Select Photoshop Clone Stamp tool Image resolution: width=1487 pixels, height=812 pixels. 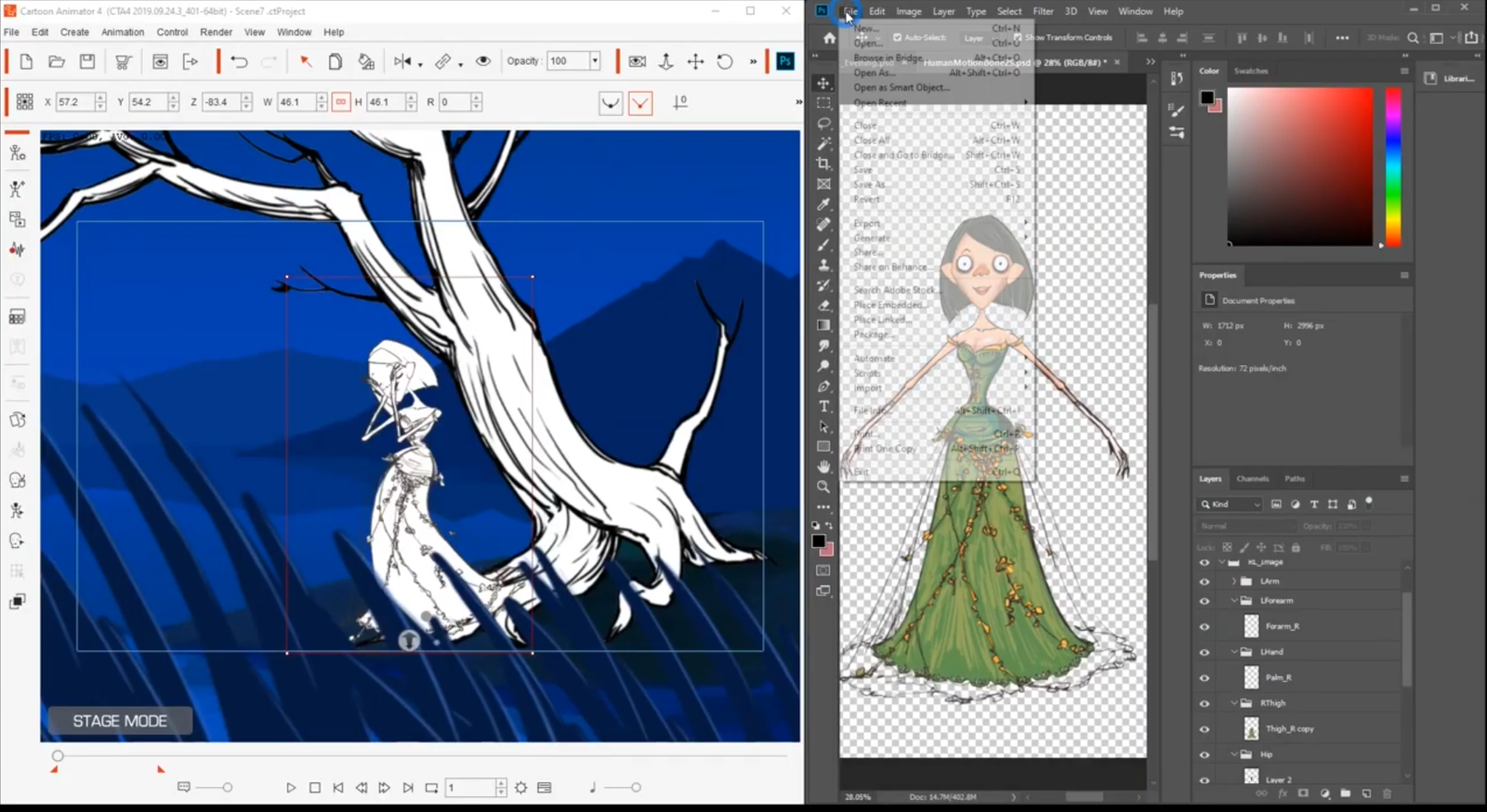(x=823, y=265)
